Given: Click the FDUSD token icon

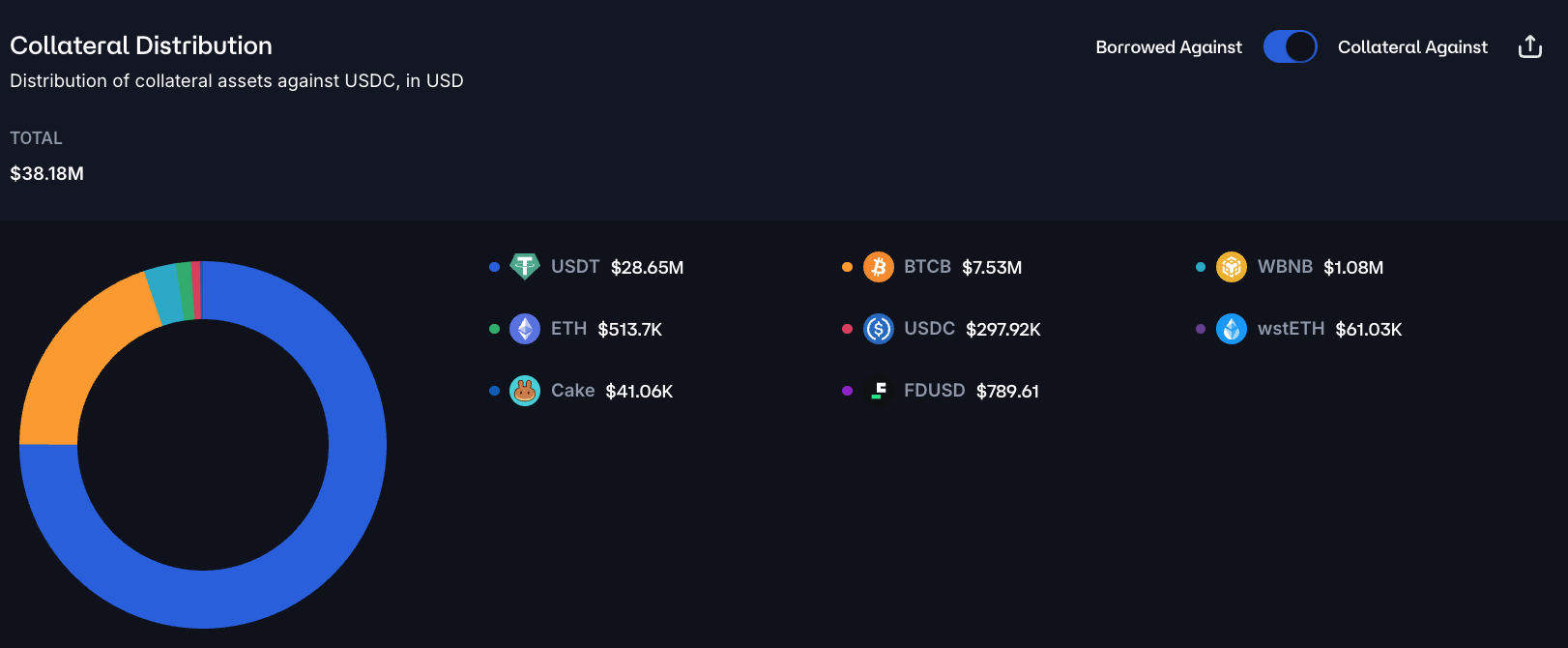Looking at the screenshot, I should [878, 391].
